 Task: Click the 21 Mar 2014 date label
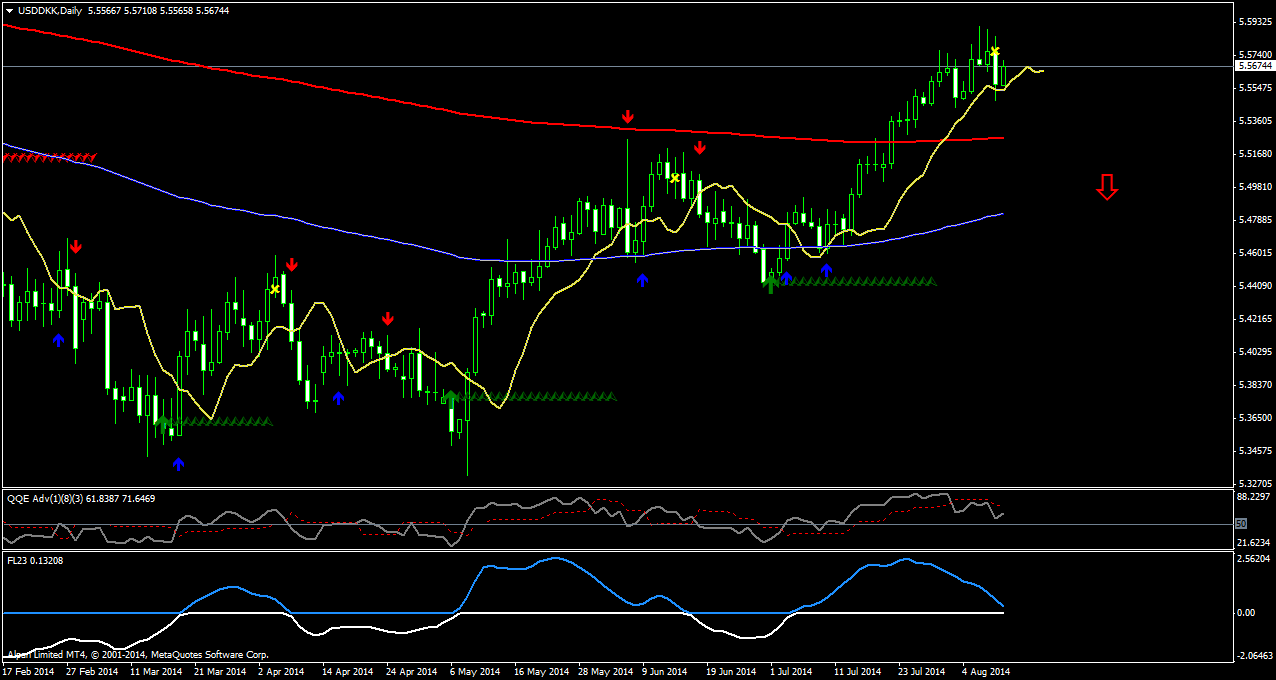220,672
